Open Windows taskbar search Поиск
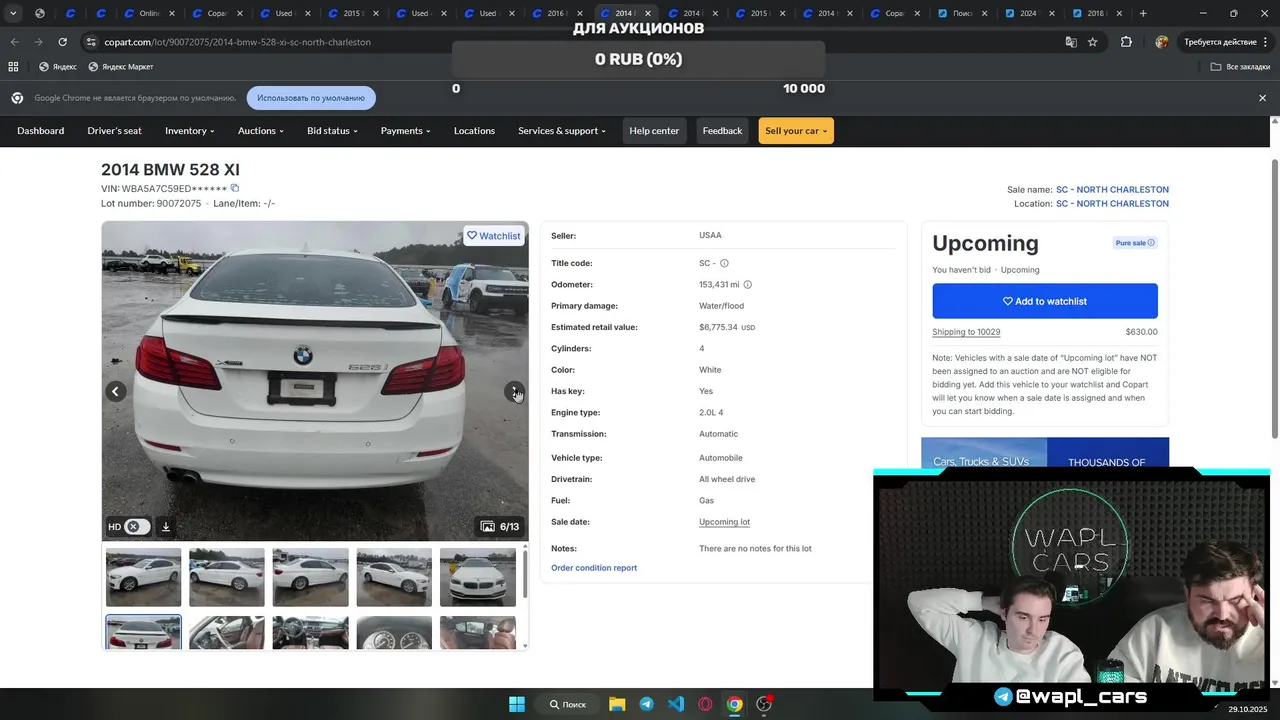 [x=568, y=704]
